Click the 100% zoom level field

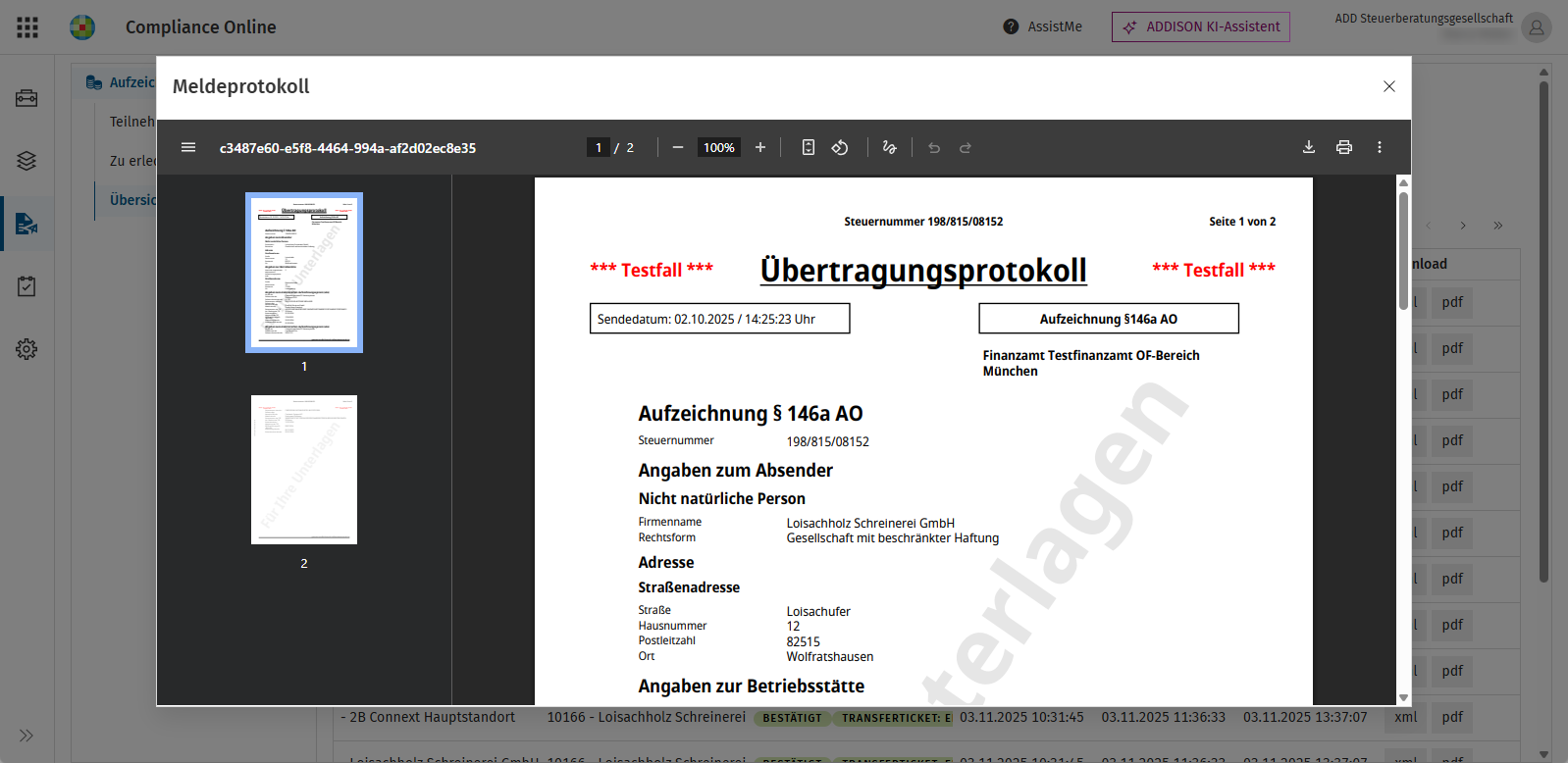point(719,147)
